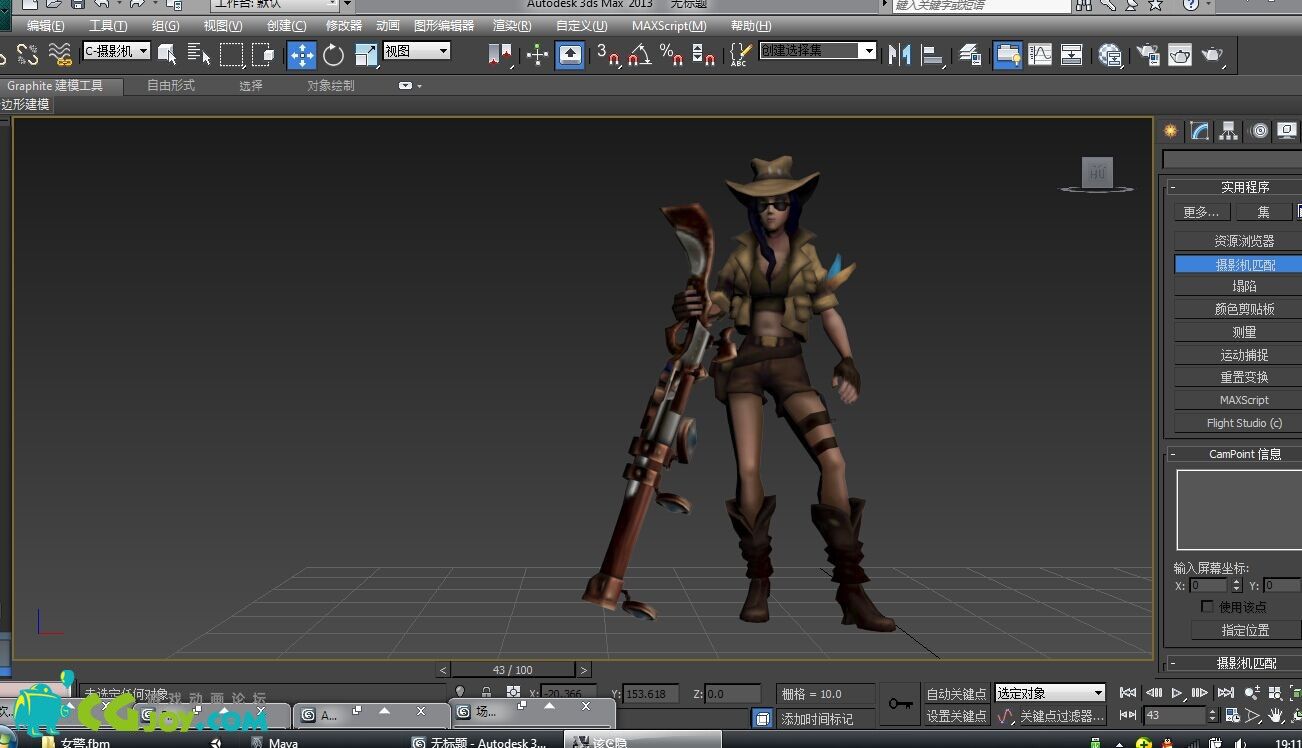Open the MAXScript(M) menu
This screenshot has height=748, width=1302.
[x=669, y=26]
